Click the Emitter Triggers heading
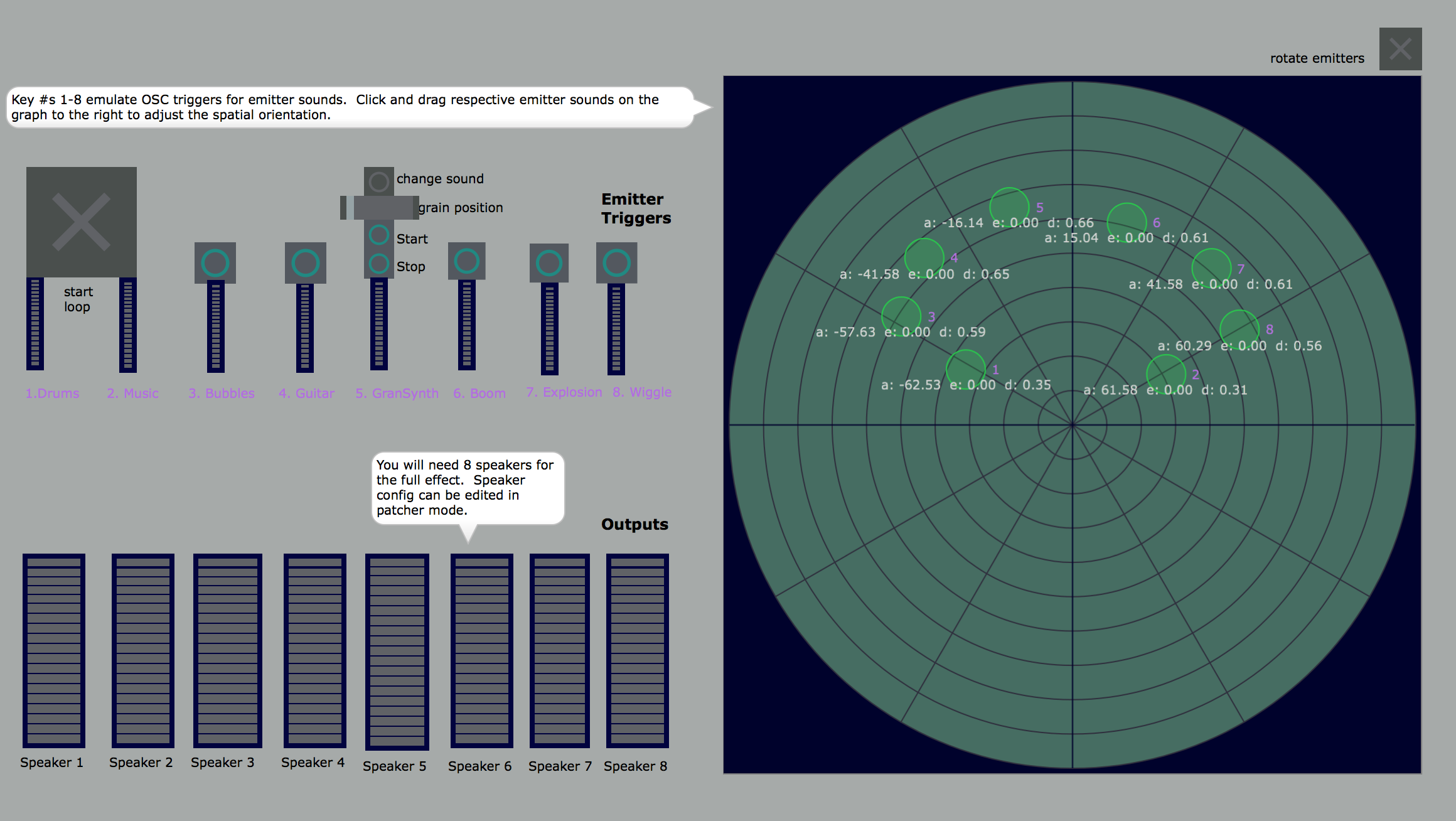This screenshot has height=821, width=1456. point(636,208)
